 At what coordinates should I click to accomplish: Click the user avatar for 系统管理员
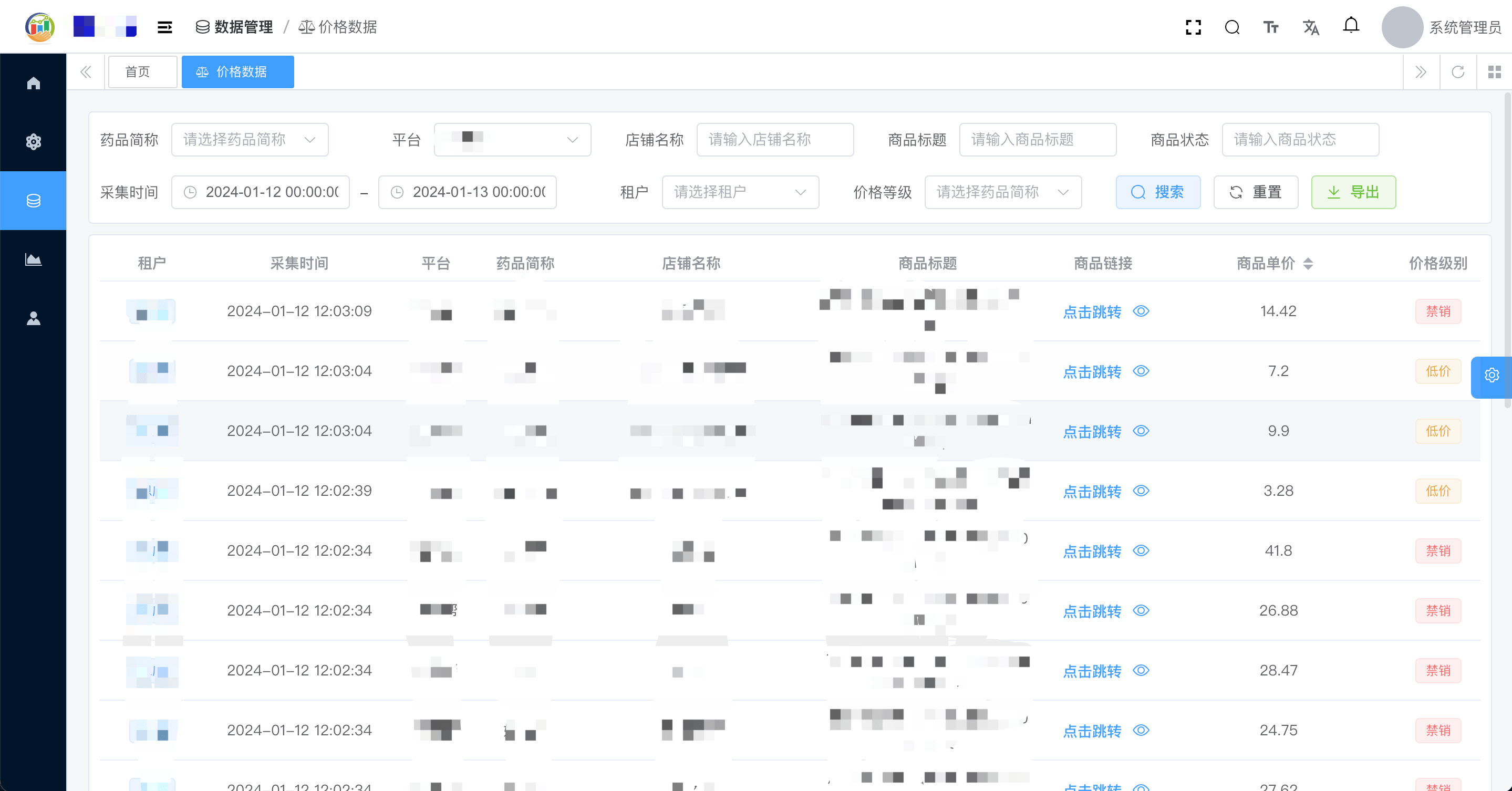point(1402,27)
